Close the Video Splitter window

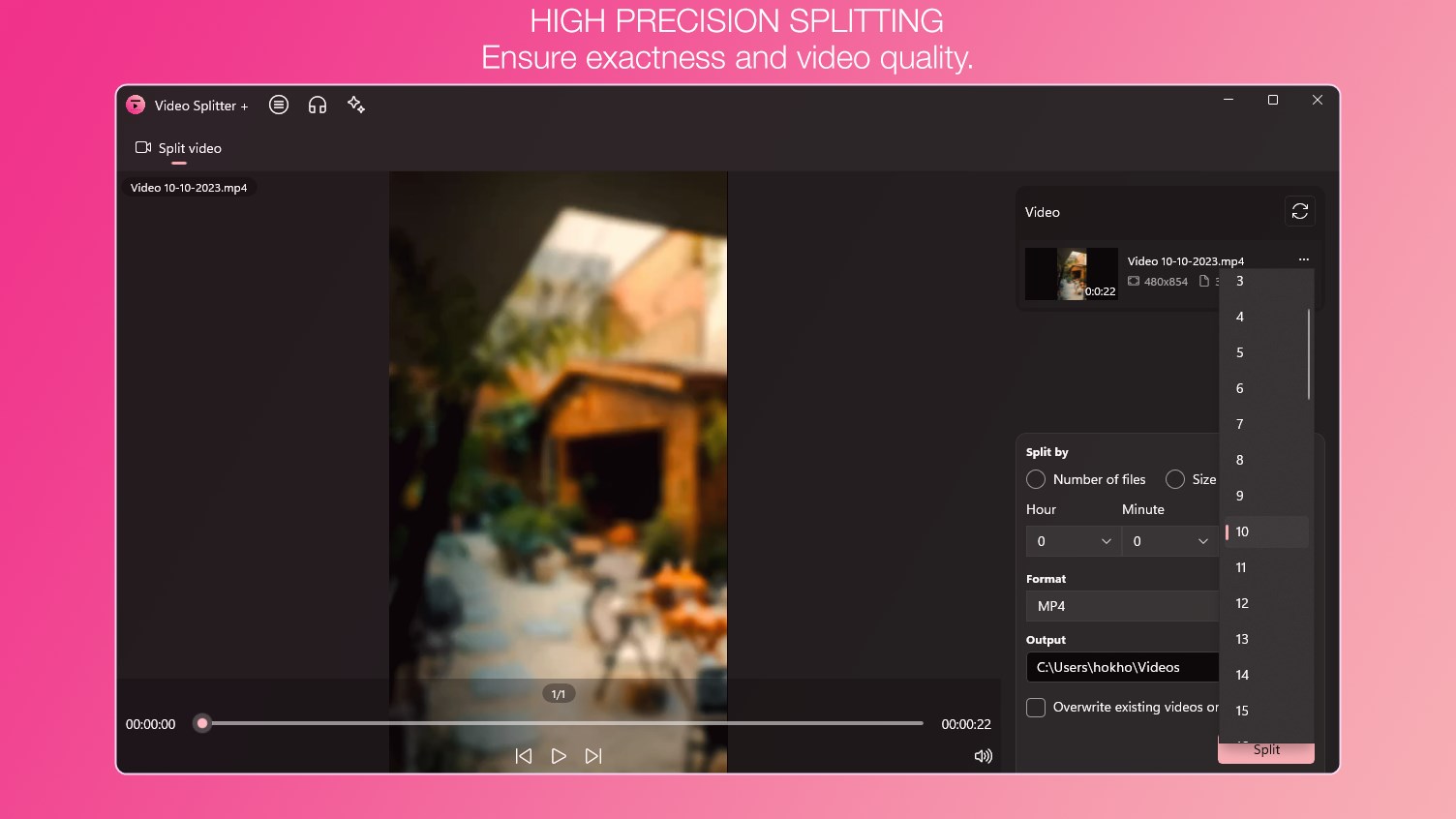click(x=1318, y=100)
